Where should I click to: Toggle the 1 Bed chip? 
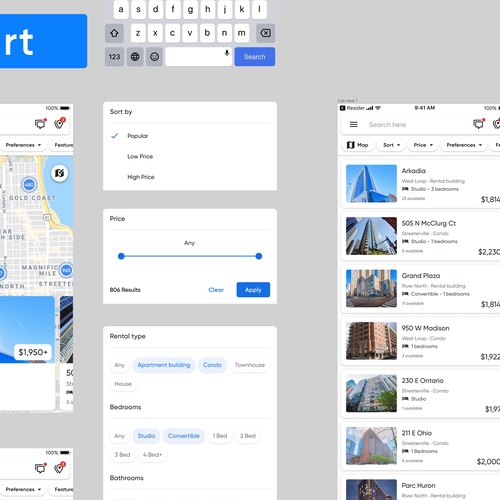tap(220, 436)
